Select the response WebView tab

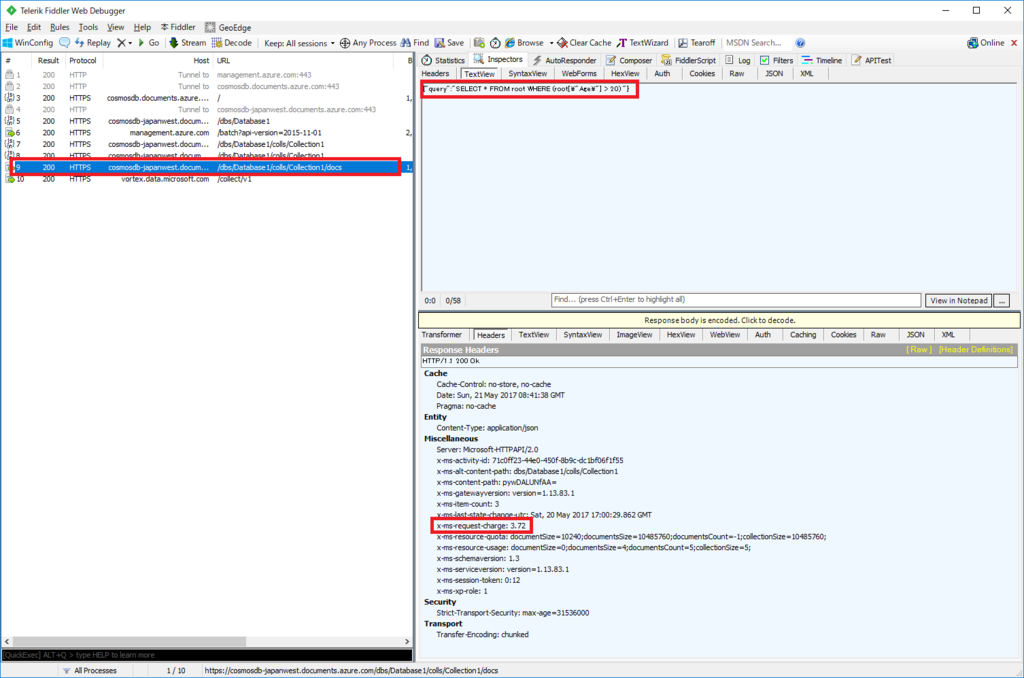(724, 334)
